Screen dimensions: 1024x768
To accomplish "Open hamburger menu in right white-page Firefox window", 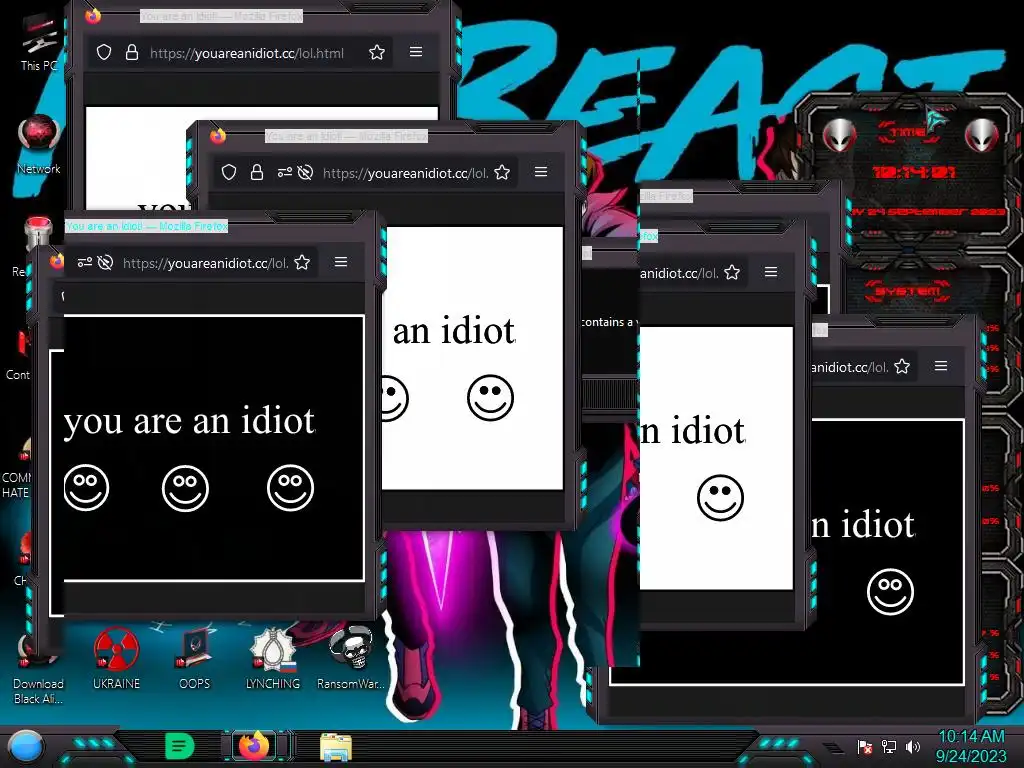I will [x=771, y=272].
